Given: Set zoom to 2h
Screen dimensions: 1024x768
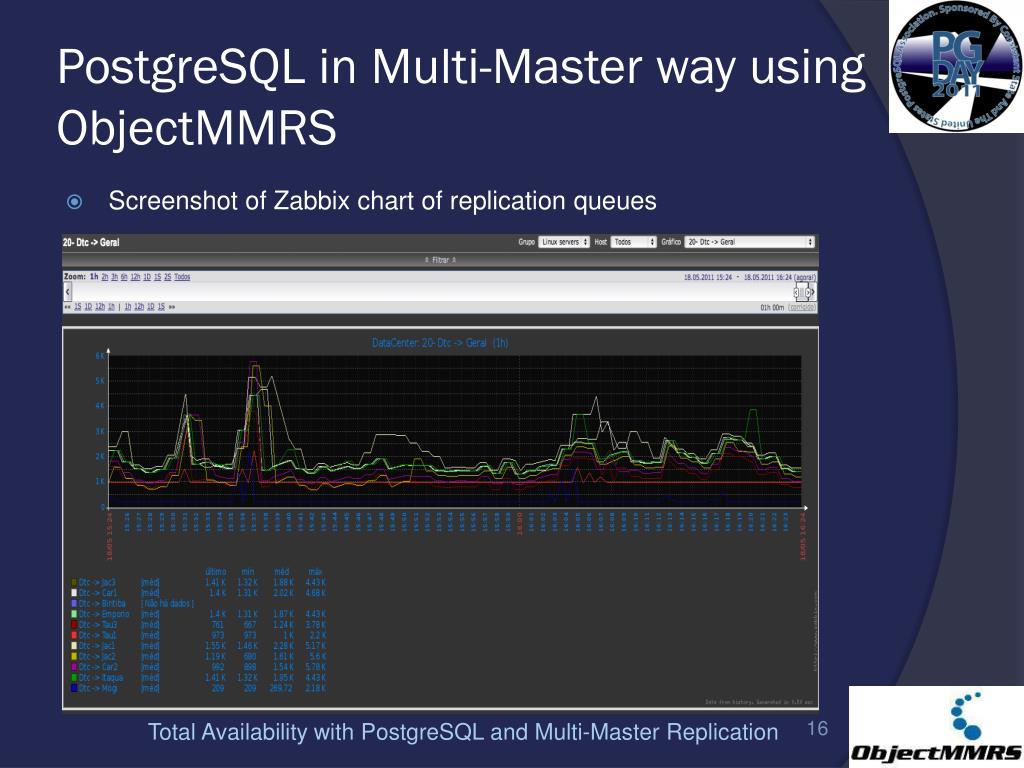Looking at the screenshot, I should [x=105, y=277].
